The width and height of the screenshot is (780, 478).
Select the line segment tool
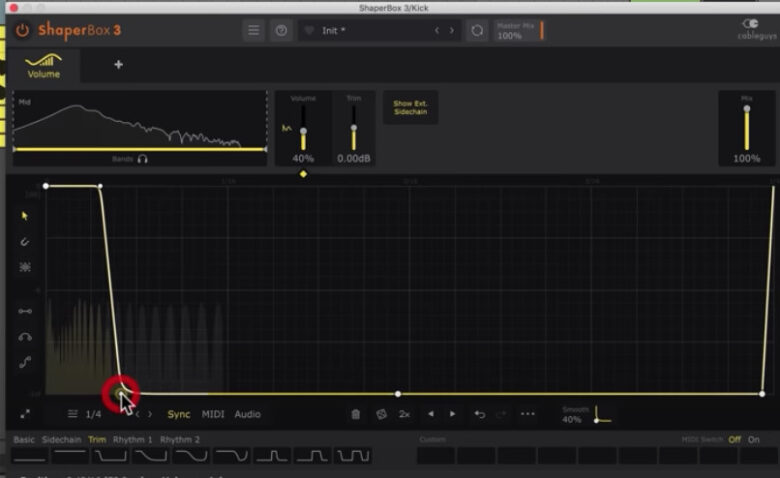(25, 311)
